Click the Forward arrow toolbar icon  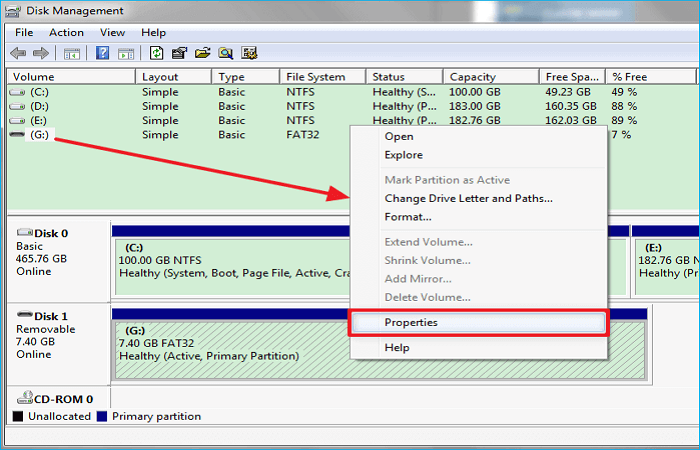41,53
